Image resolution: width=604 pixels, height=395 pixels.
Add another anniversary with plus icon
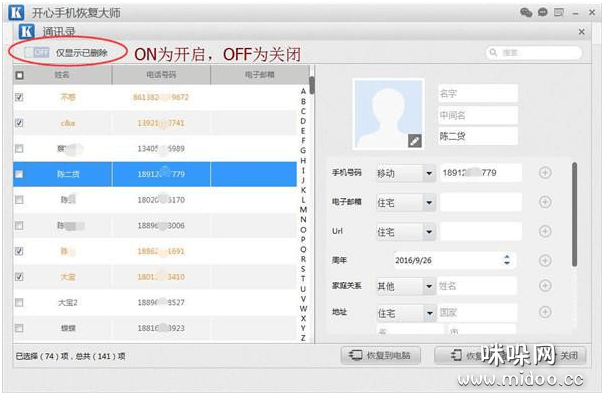point(545,261)
